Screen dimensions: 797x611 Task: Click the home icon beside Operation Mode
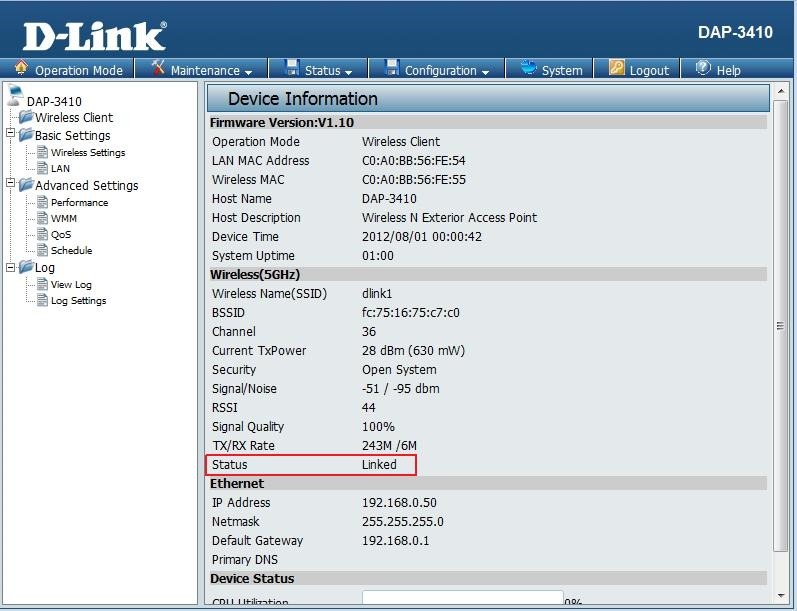coord(21,69)
